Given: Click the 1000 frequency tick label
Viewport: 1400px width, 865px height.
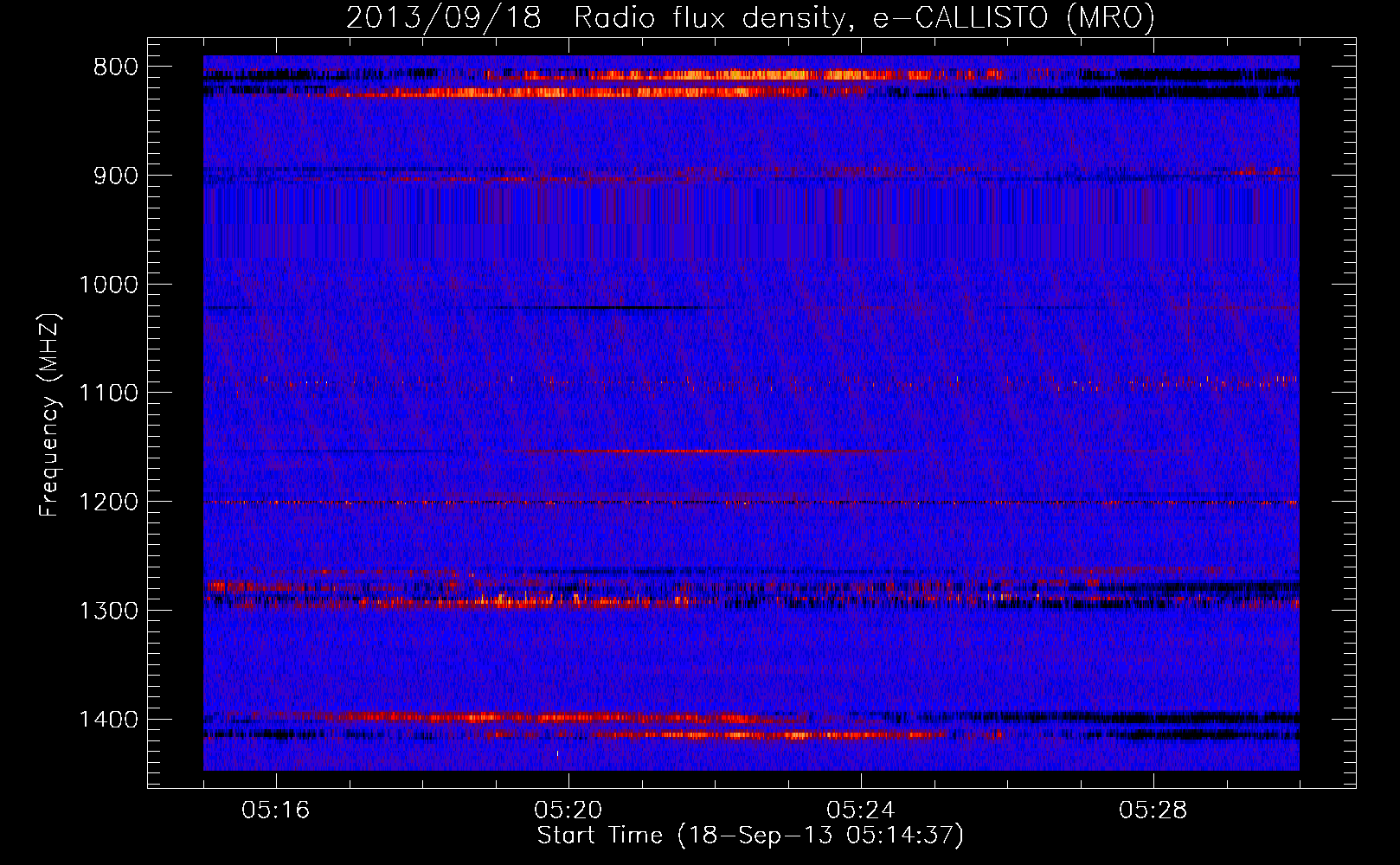Looking at the screenshot, I should coord(109,285).
